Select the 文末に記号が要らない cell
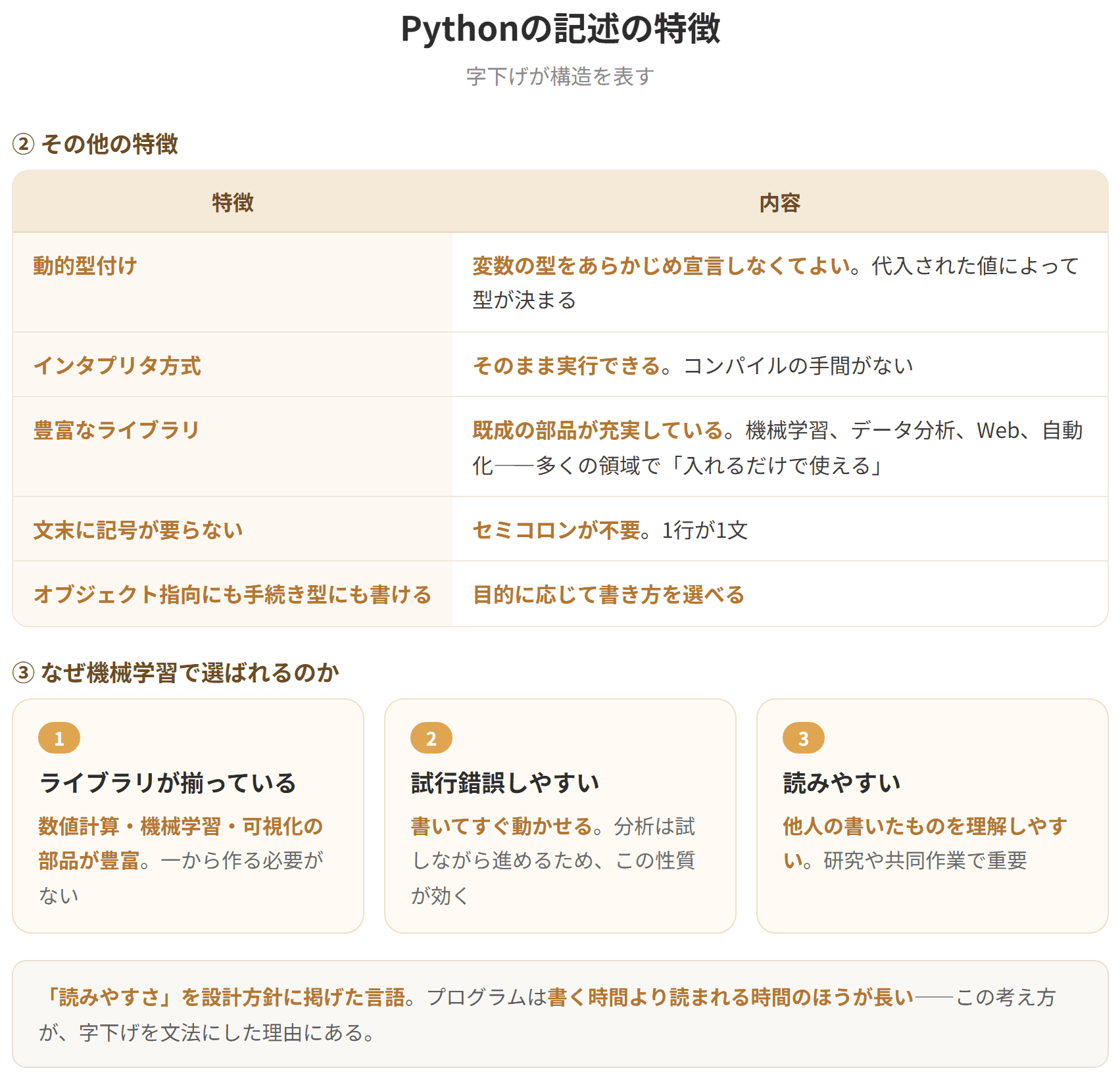Image resolution: width=1120 pixels, height=1079 pixels. 233,529
